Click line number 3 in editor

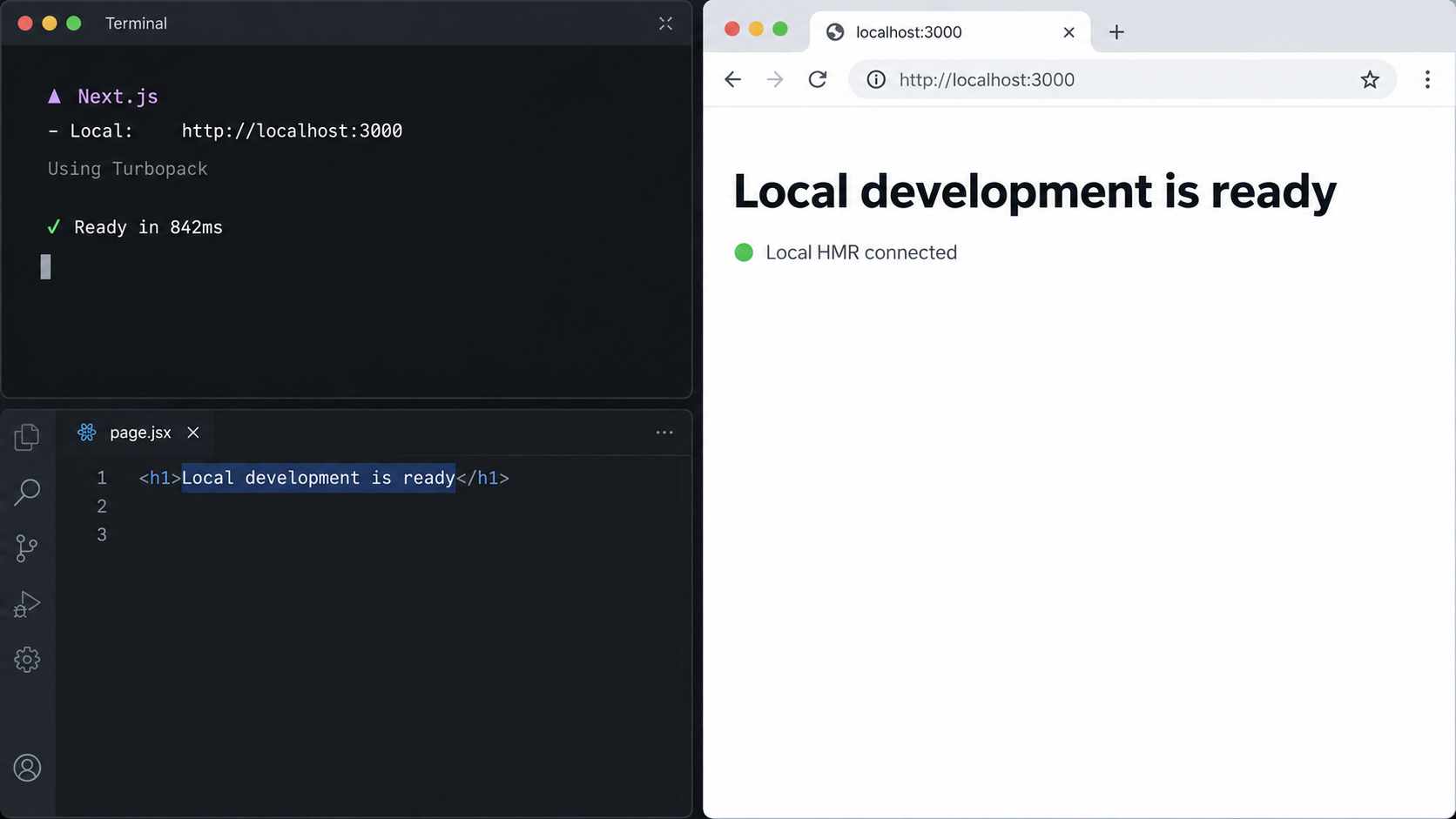tap(102, 534)
